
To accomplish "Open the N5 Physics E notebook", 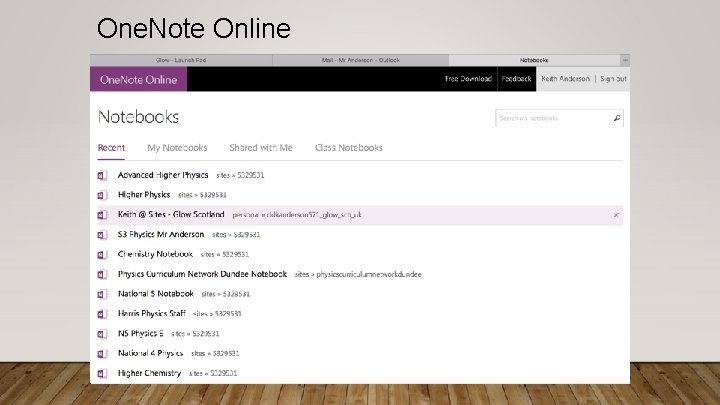I will point(141,333).
